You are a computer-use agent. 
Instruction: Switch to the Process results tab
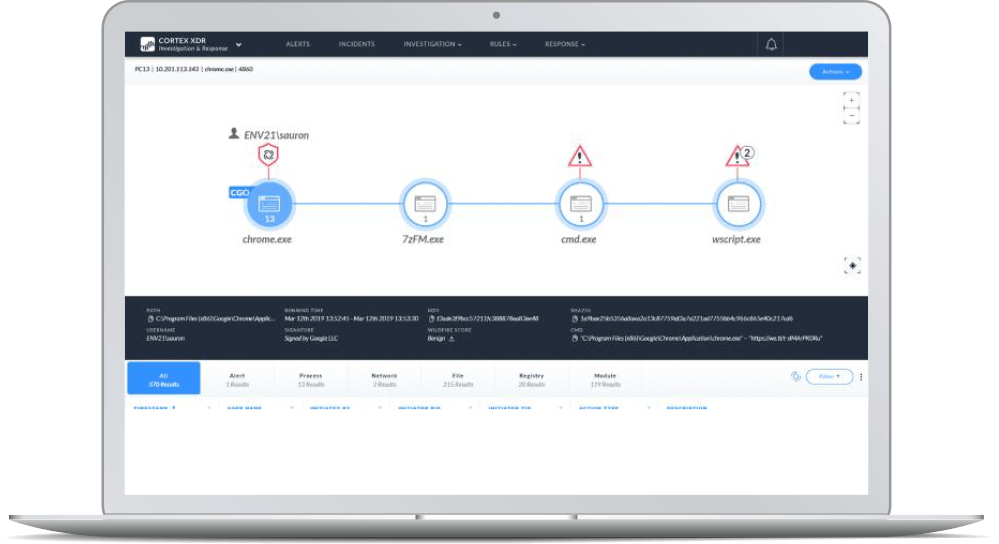[x=311, y=380]
